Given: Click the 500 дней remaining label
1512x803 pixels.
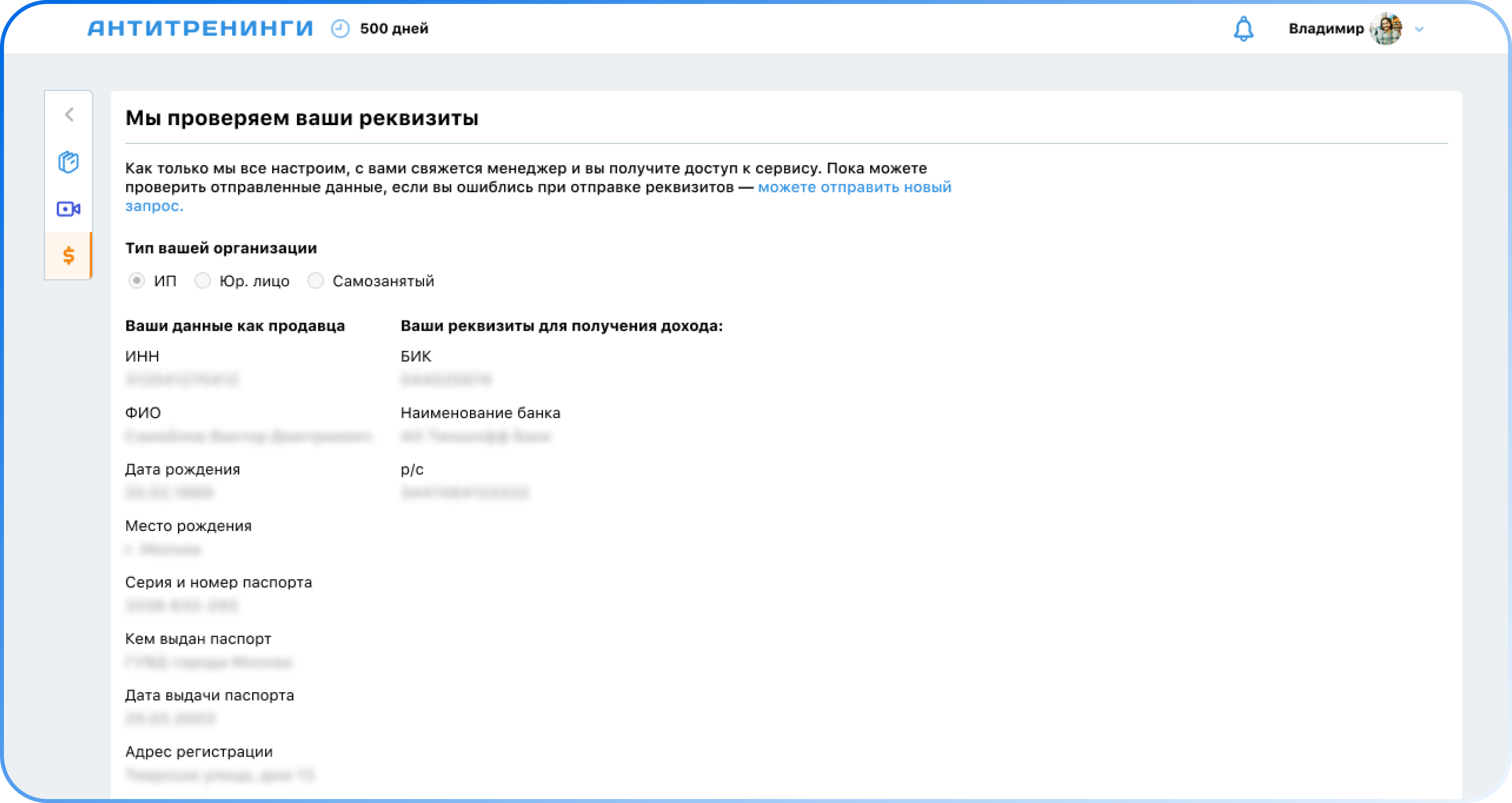Looking at the screenshot, I should (394, 29).
